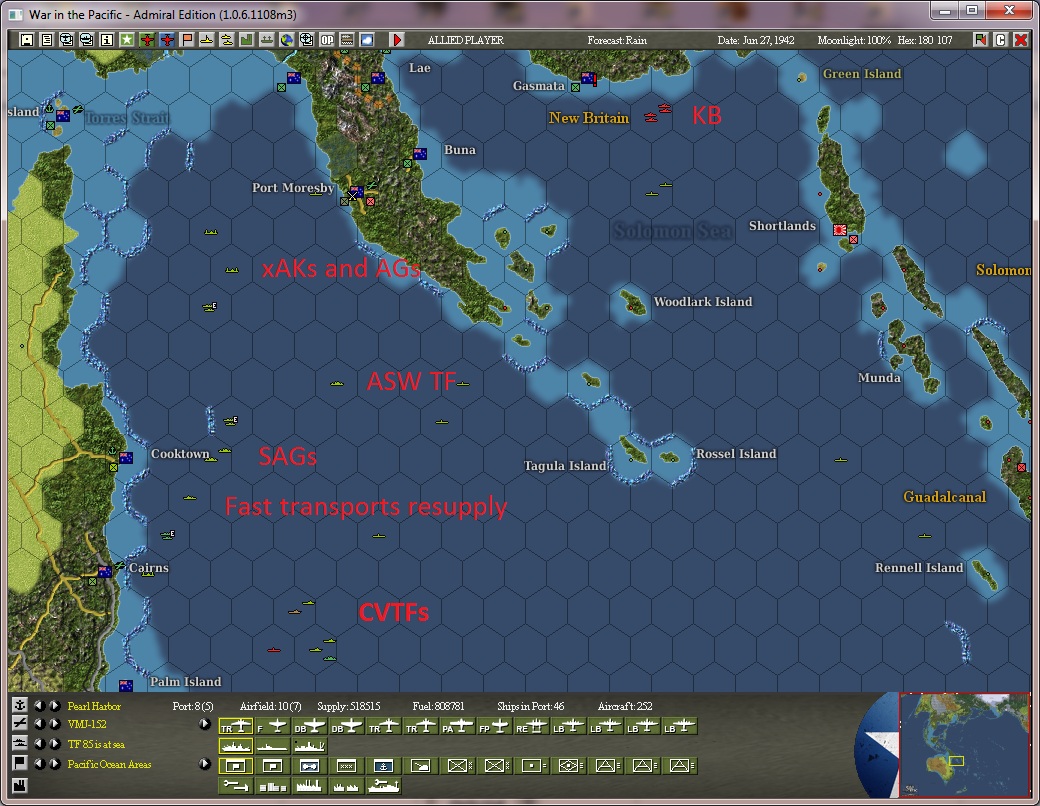Select the highlighted TR transport air unit button
This screenshot has height=806, width=1040.
click(x=235, y=727)
